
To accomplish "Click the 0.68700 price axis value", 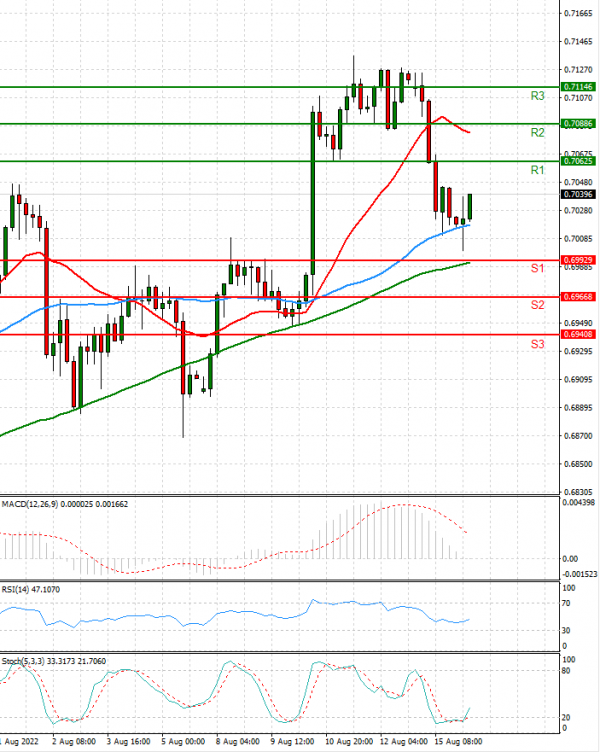I will 578,436.
